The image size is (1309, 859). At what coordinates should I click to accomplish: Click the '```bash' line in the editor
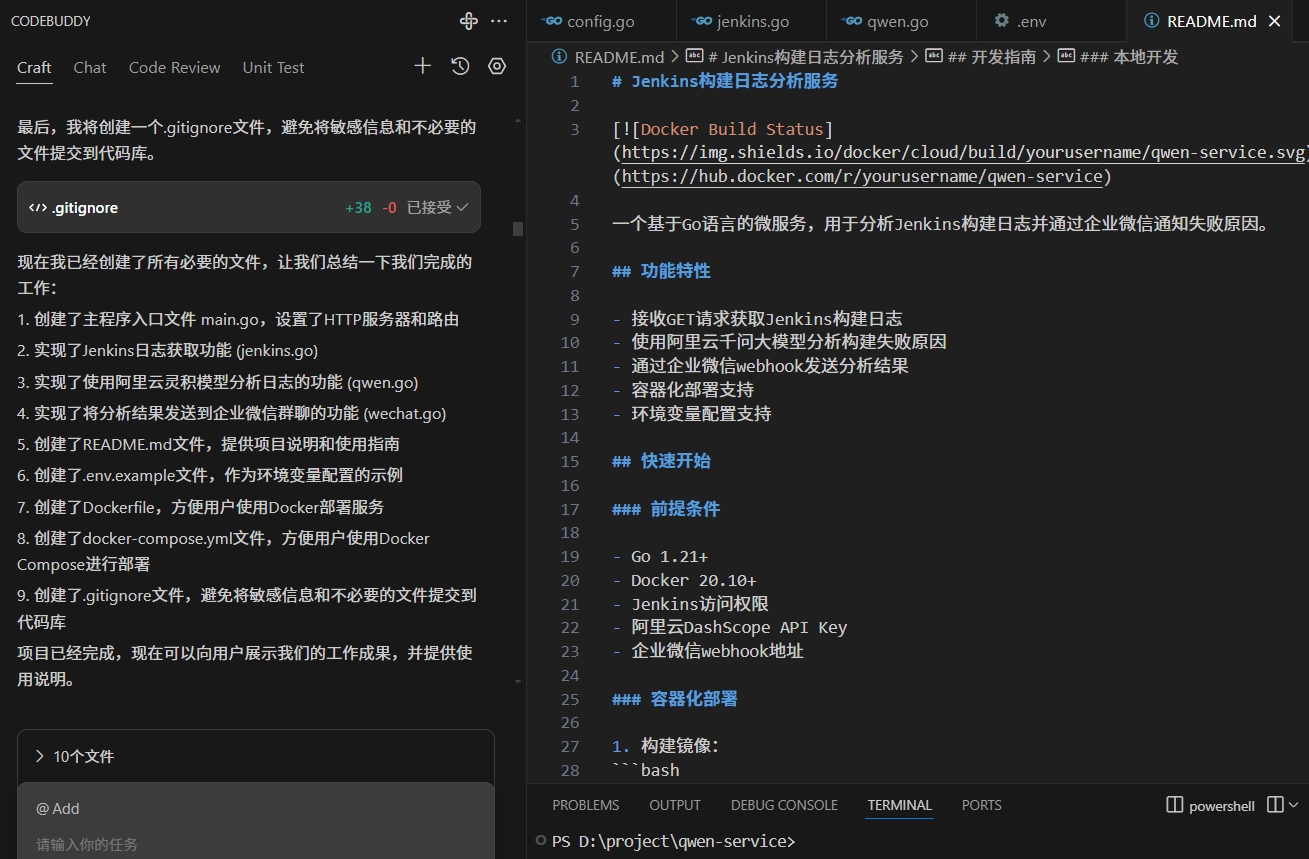pos(646,770)
